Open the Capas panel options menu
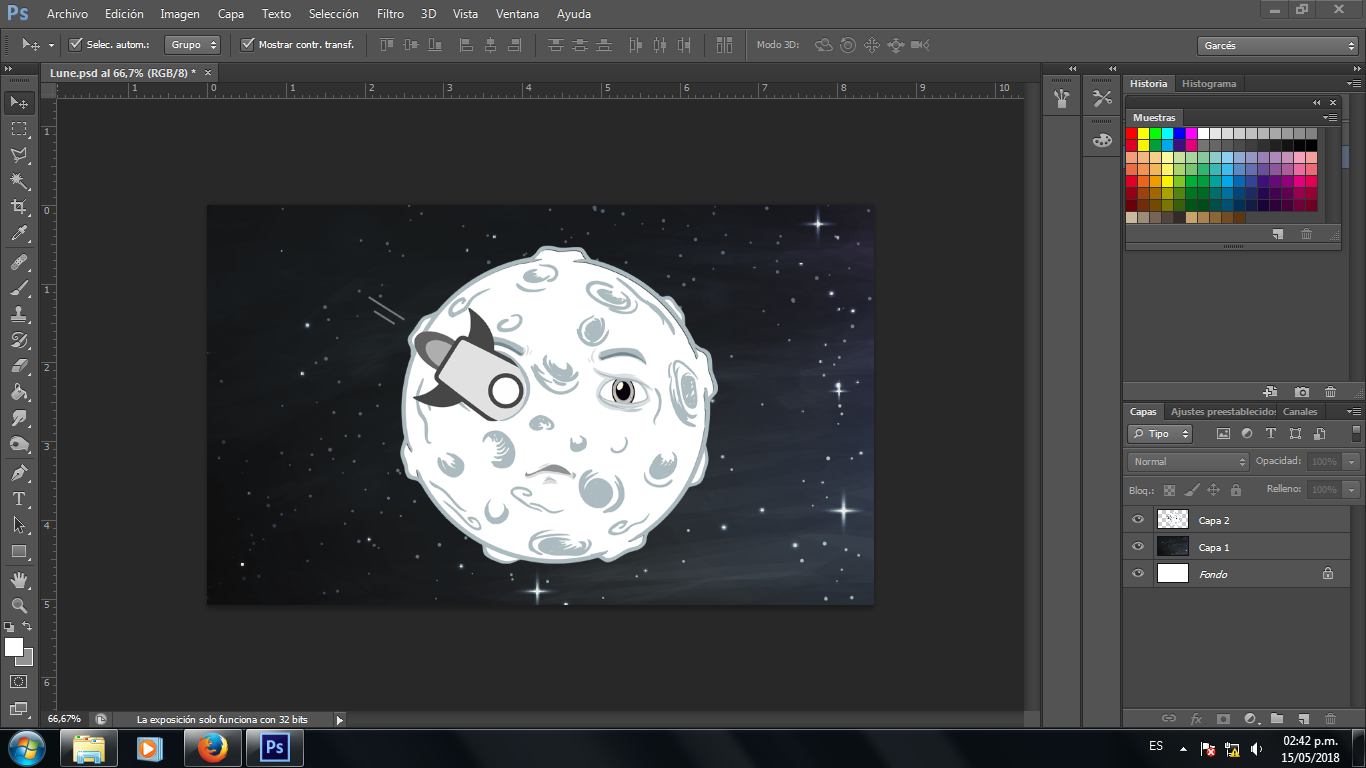Screen dimensions: 1366x768 1353,411
